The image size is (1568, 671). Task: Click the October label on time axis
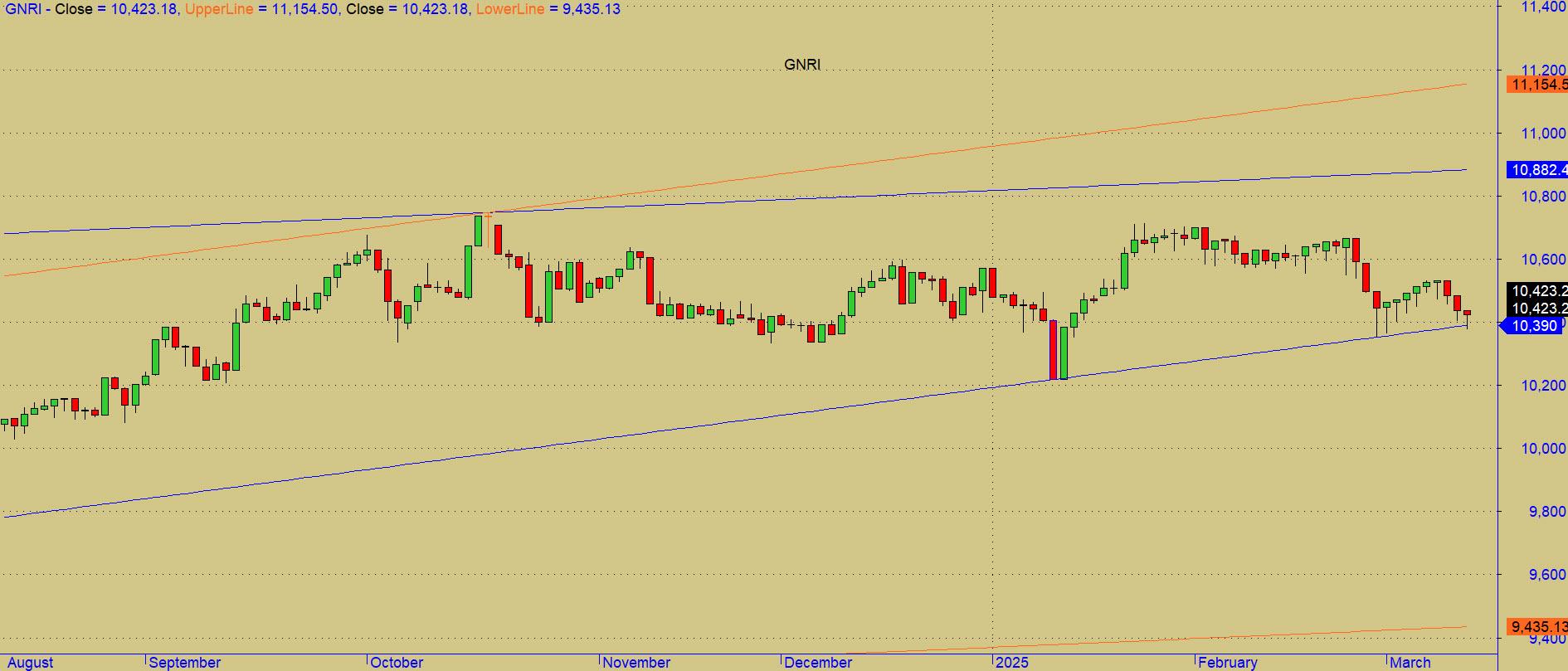pos(397,663)
